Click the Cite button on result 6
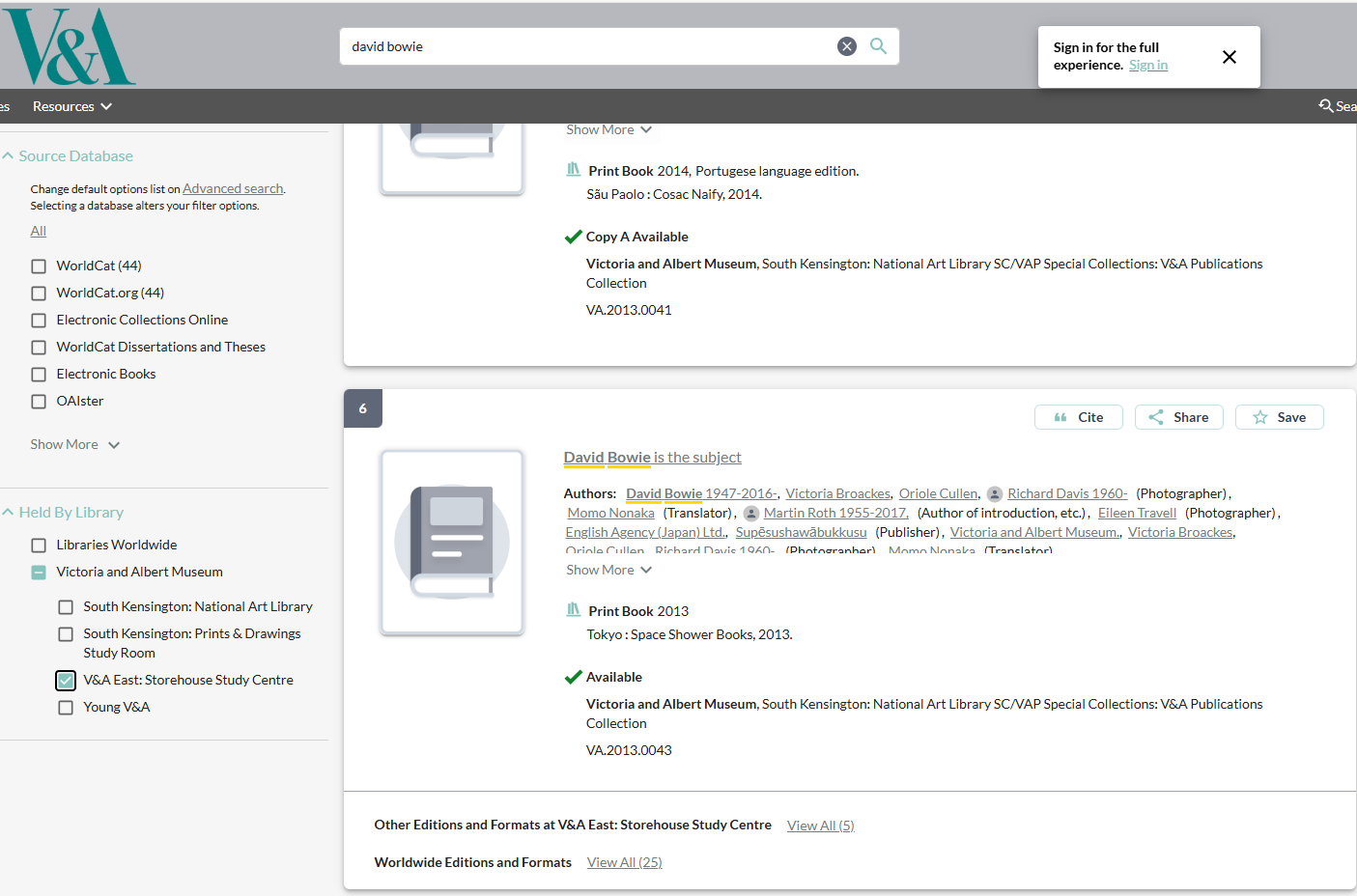The width and height of the screenshot is (1357, 896). click(x=1078, y=417)
